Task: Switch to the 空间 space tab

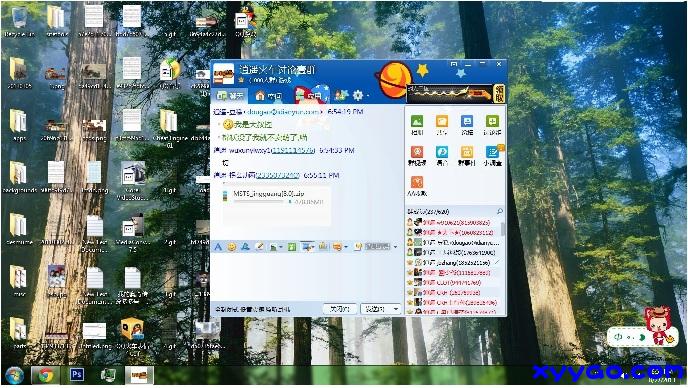Action: point(269,95)
